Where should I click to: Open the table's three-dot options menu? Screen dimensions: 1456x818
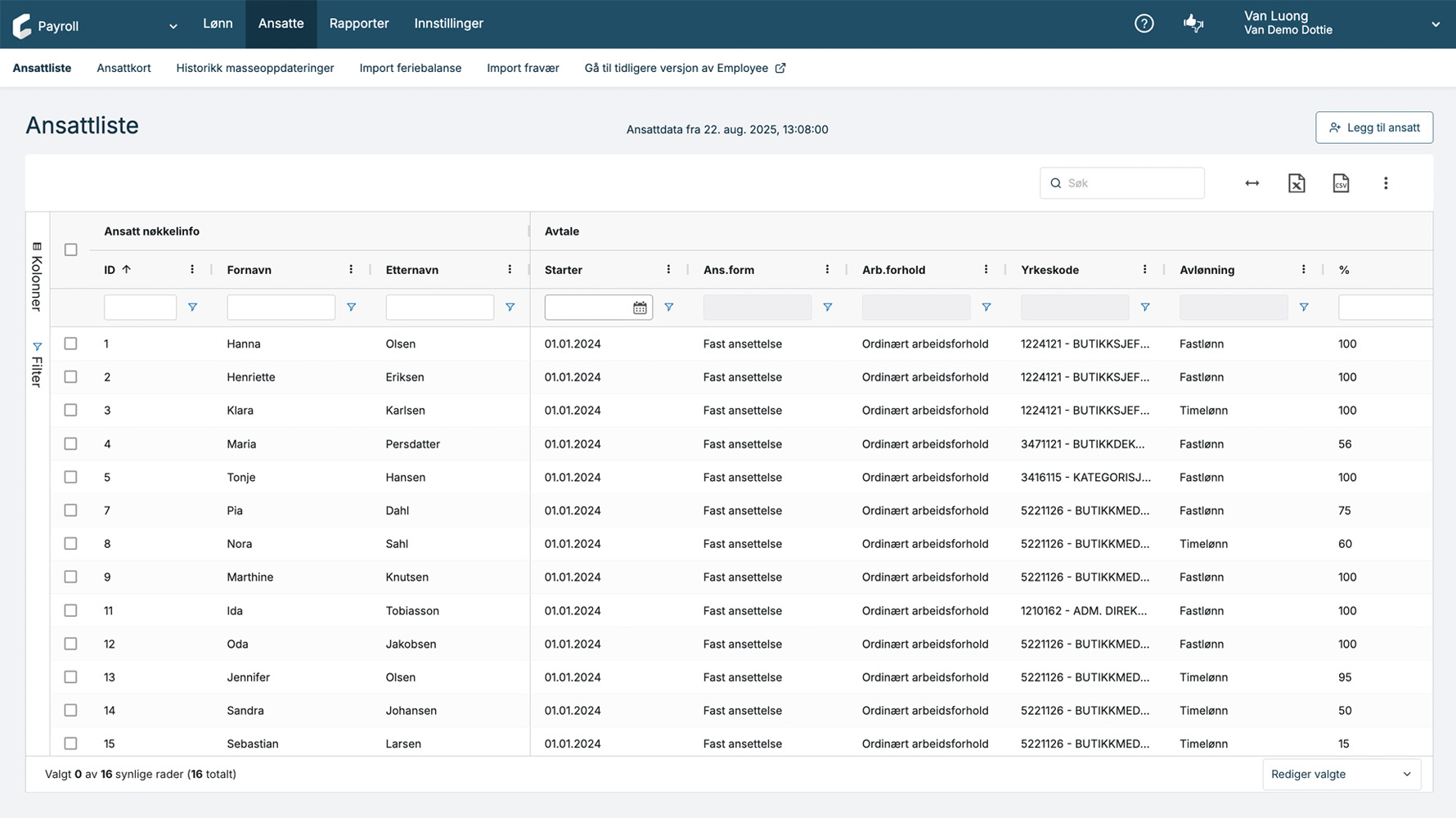coord(1386,183)
